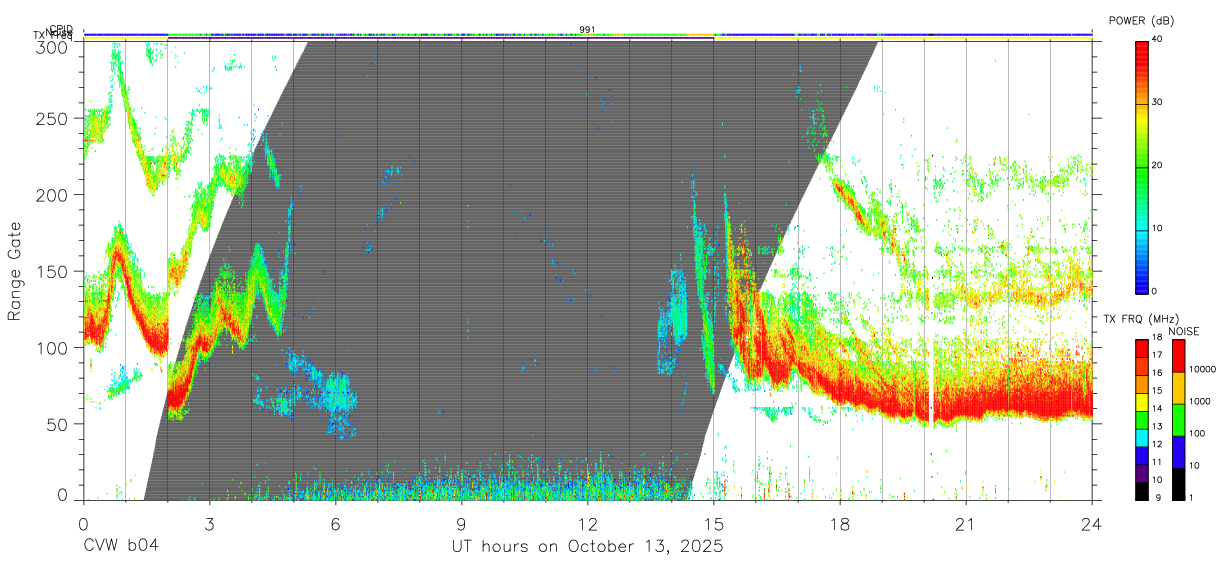Select the yellow 14–15 MHz swatch in the TX FRQ legend
This screenshot has width=1228, height=567.
point(1141,403)
